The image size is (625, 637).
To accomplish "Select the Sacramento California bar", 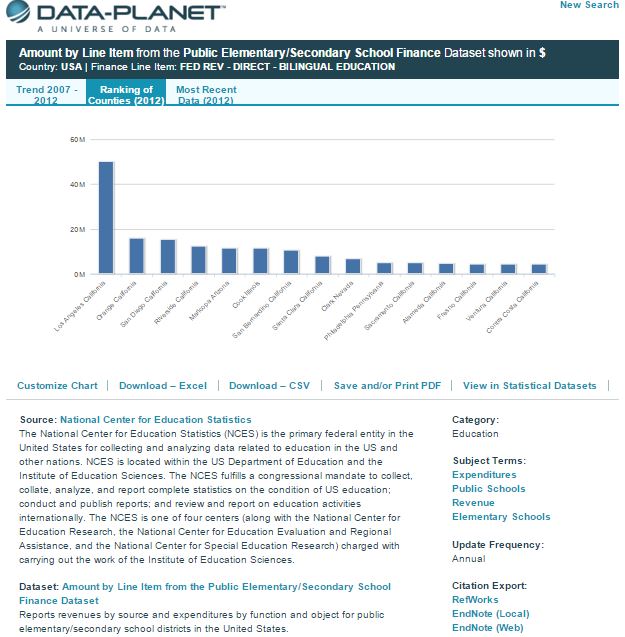I will [x=415, y=268].
